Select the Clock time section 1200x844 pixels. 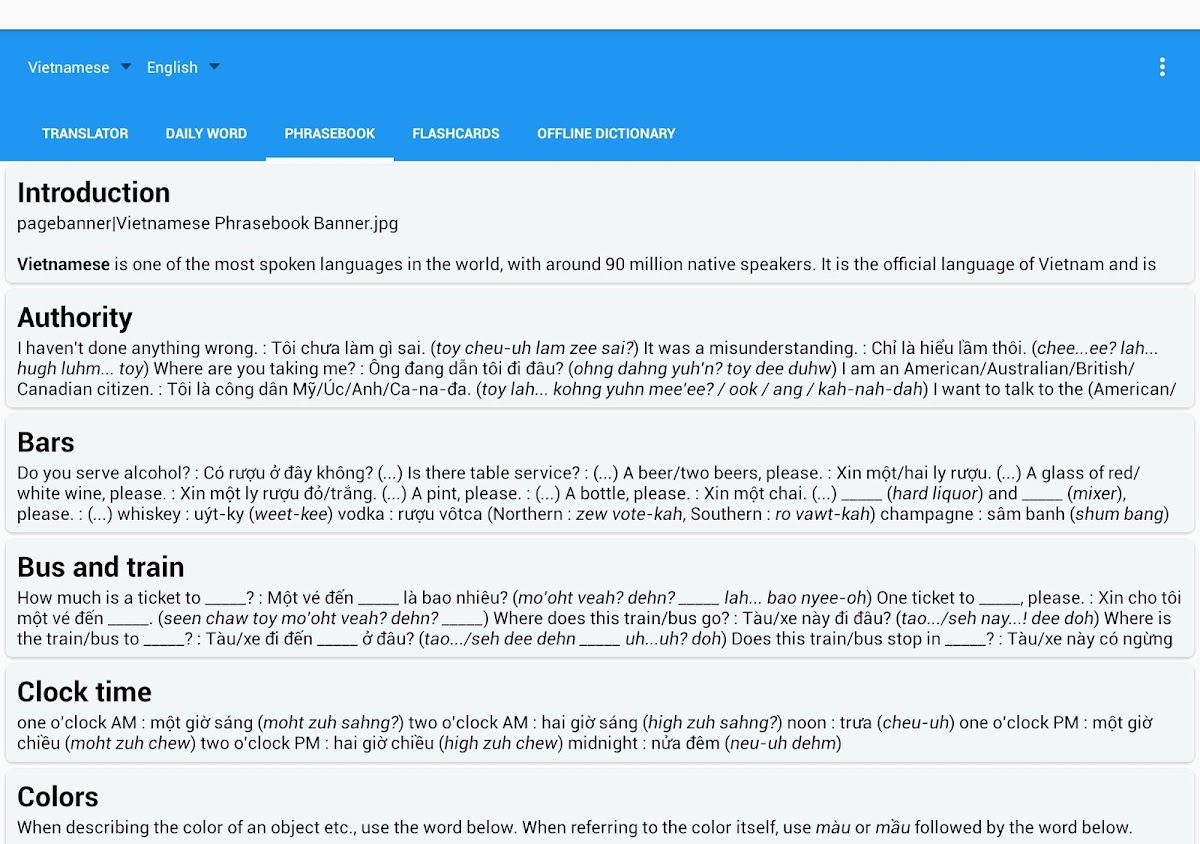point(84,692)
